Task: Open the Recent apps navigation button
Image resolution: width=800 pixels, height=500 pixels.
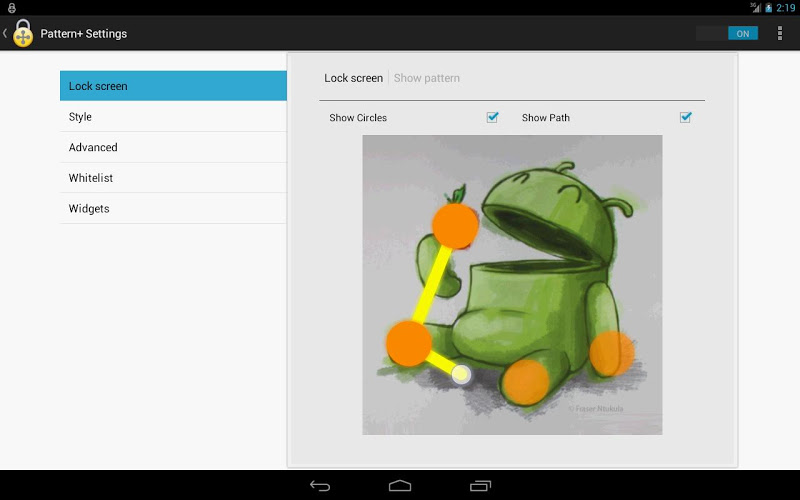Action: 480,486
